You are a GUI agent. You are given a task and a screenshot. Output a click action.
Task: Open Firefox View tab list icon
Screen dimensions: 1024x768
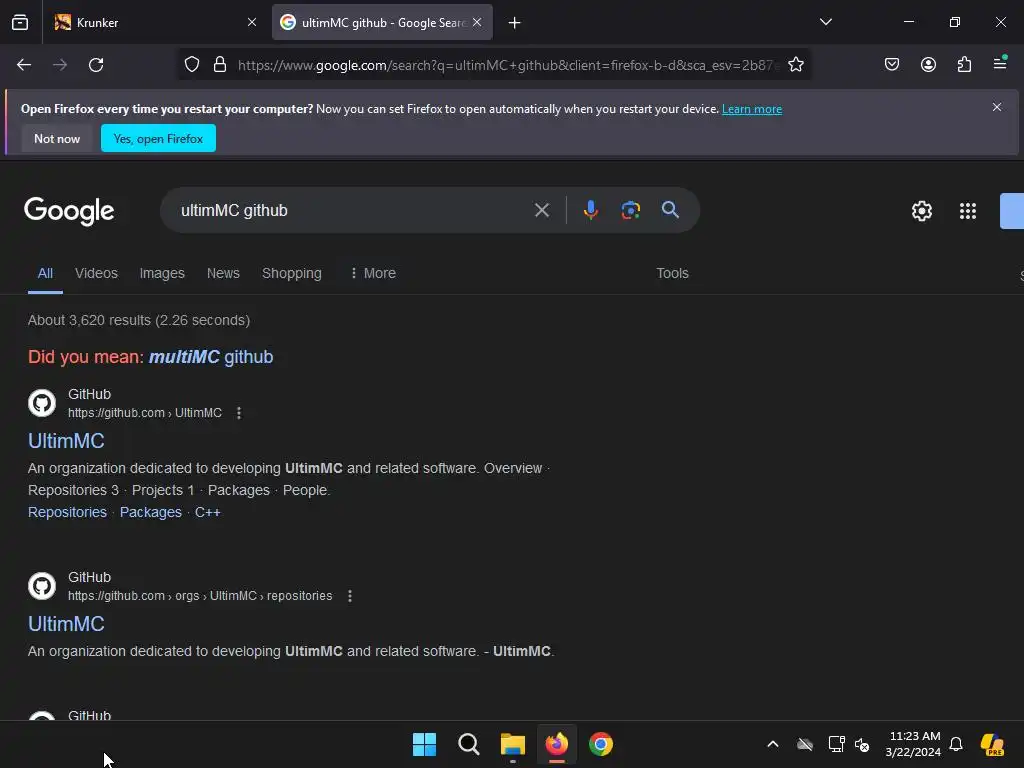tap(20, 22)
